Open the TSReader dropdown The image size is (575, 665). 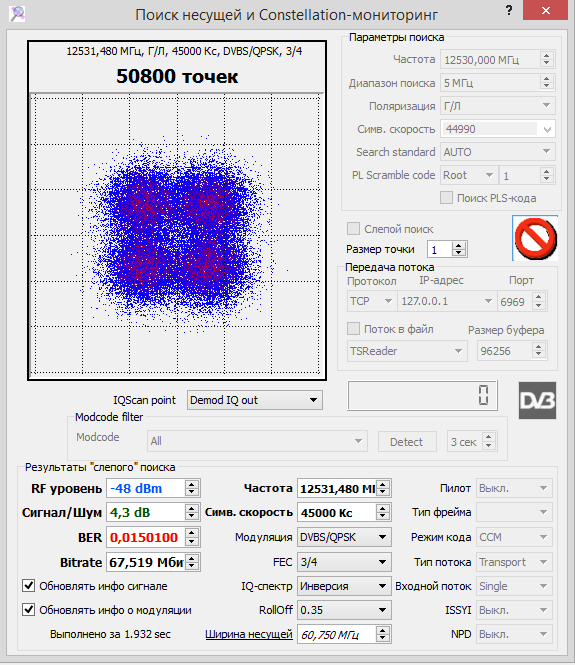[x=407, y=351]
